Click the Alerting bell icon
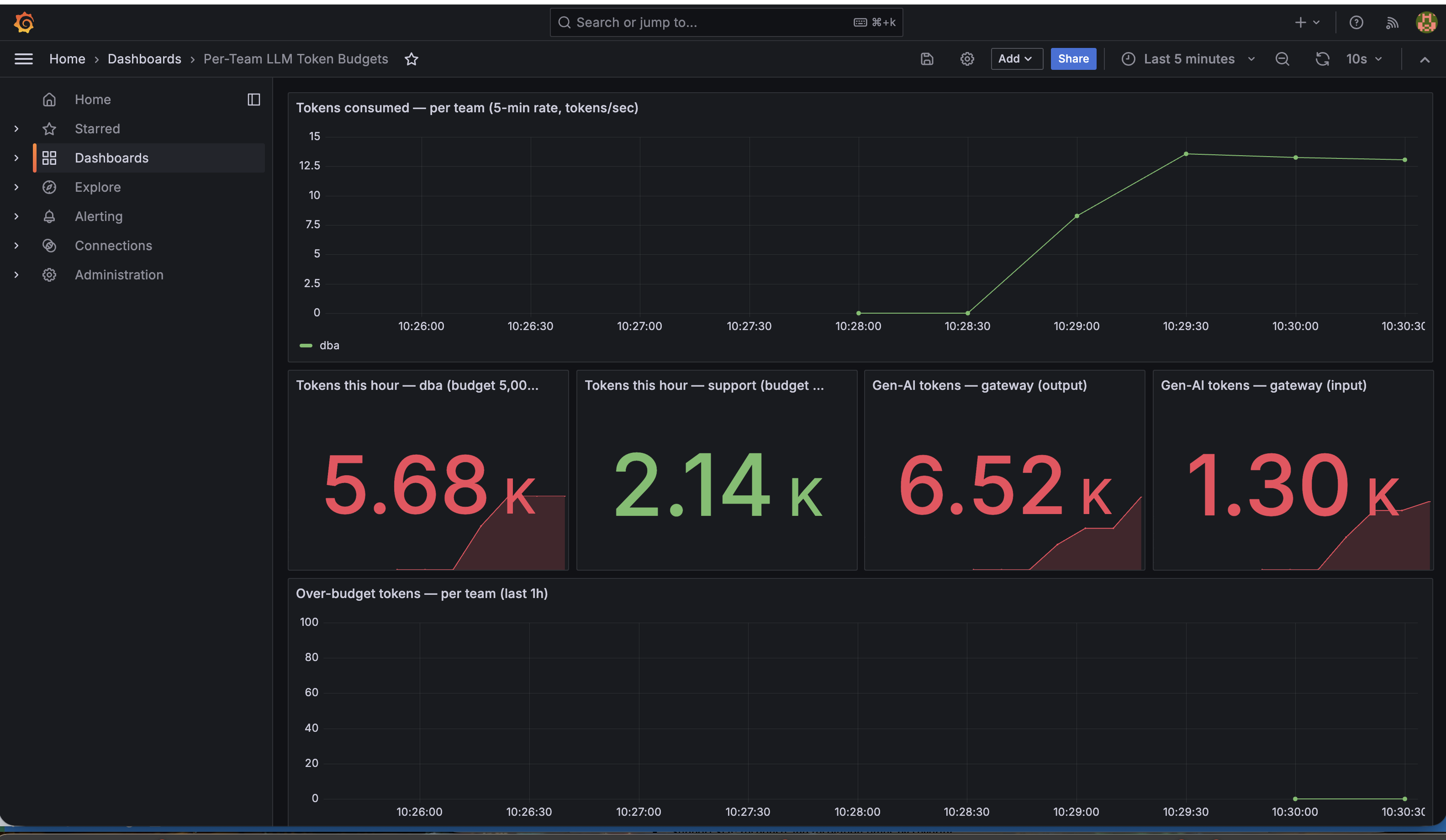The image size is (1446, 840). click(x=49, y=216)
